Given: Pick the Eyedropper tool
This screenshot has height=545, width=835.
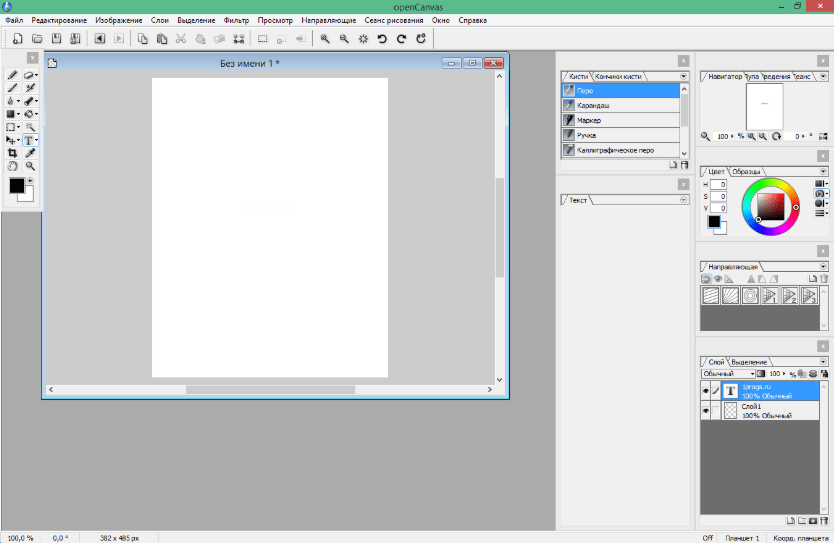Looking at the screenshot, I should click(x=30, y=154).
